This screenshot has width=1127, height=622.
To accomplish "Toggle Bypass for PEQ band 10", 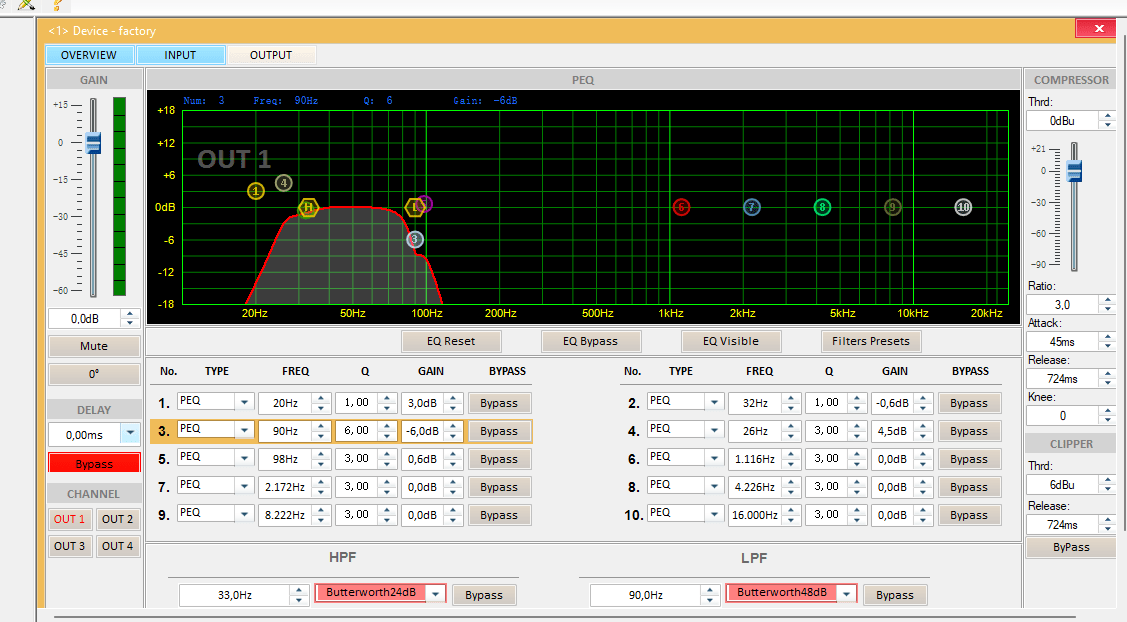I will coord(969,516).
